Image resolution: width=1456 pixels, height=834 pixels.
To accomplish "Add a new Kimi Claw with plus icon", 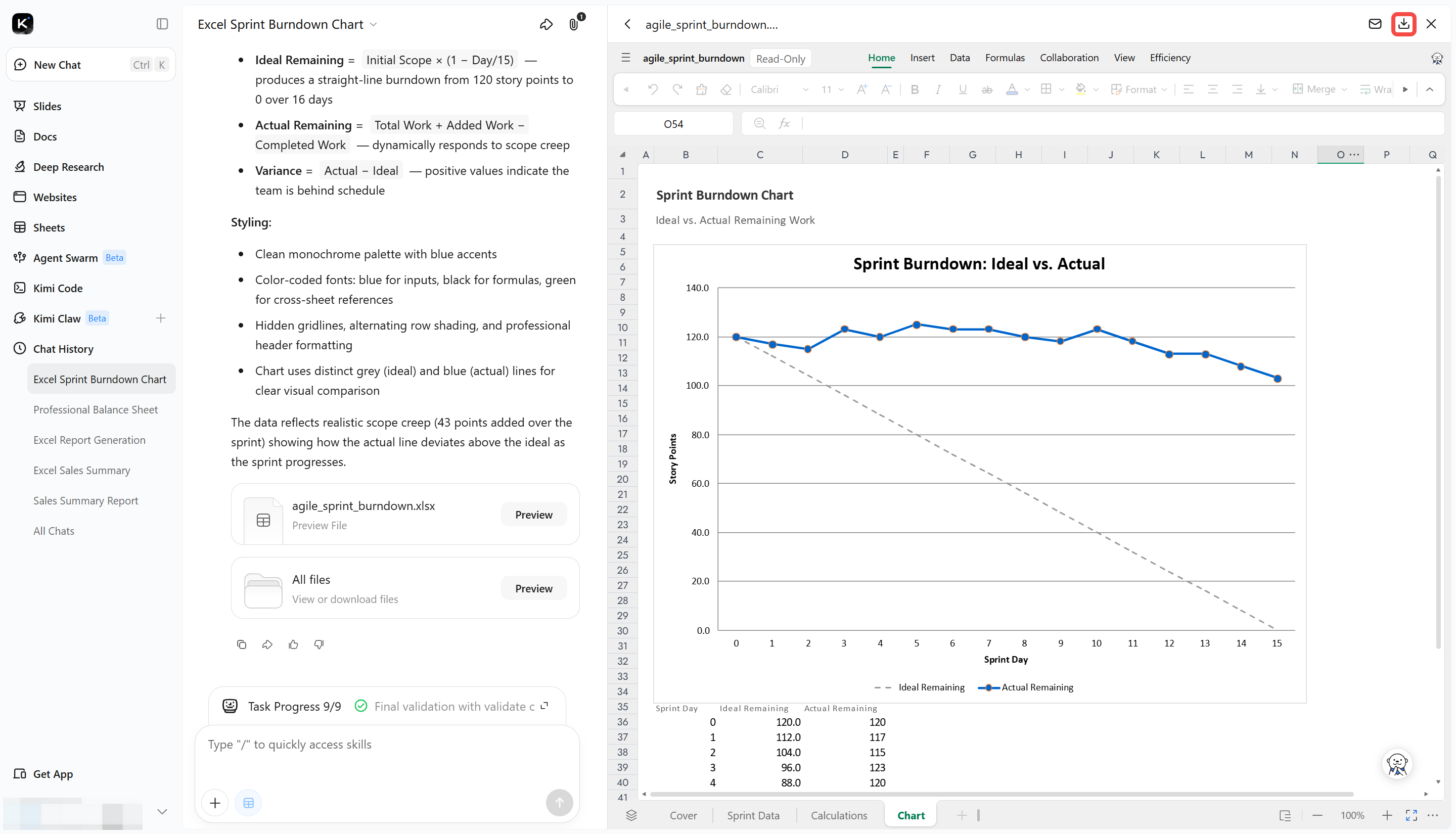I will pos(161,318).
